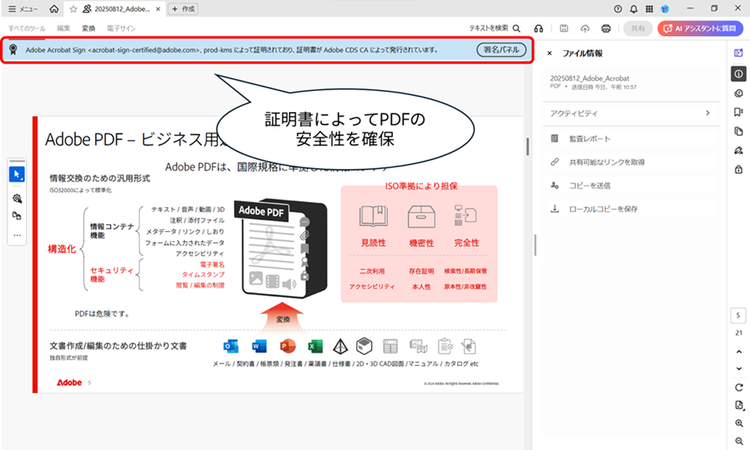Select the arrow selection tool
Viewport: 750px width, 450px height.
pos(17,175)
